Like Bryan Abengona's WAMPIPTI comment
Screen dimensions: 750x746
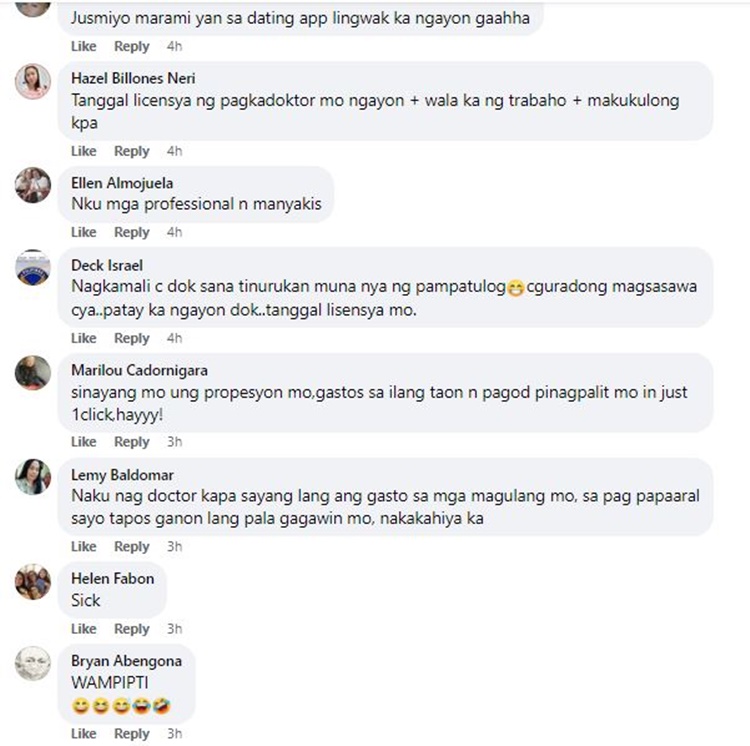84,734
